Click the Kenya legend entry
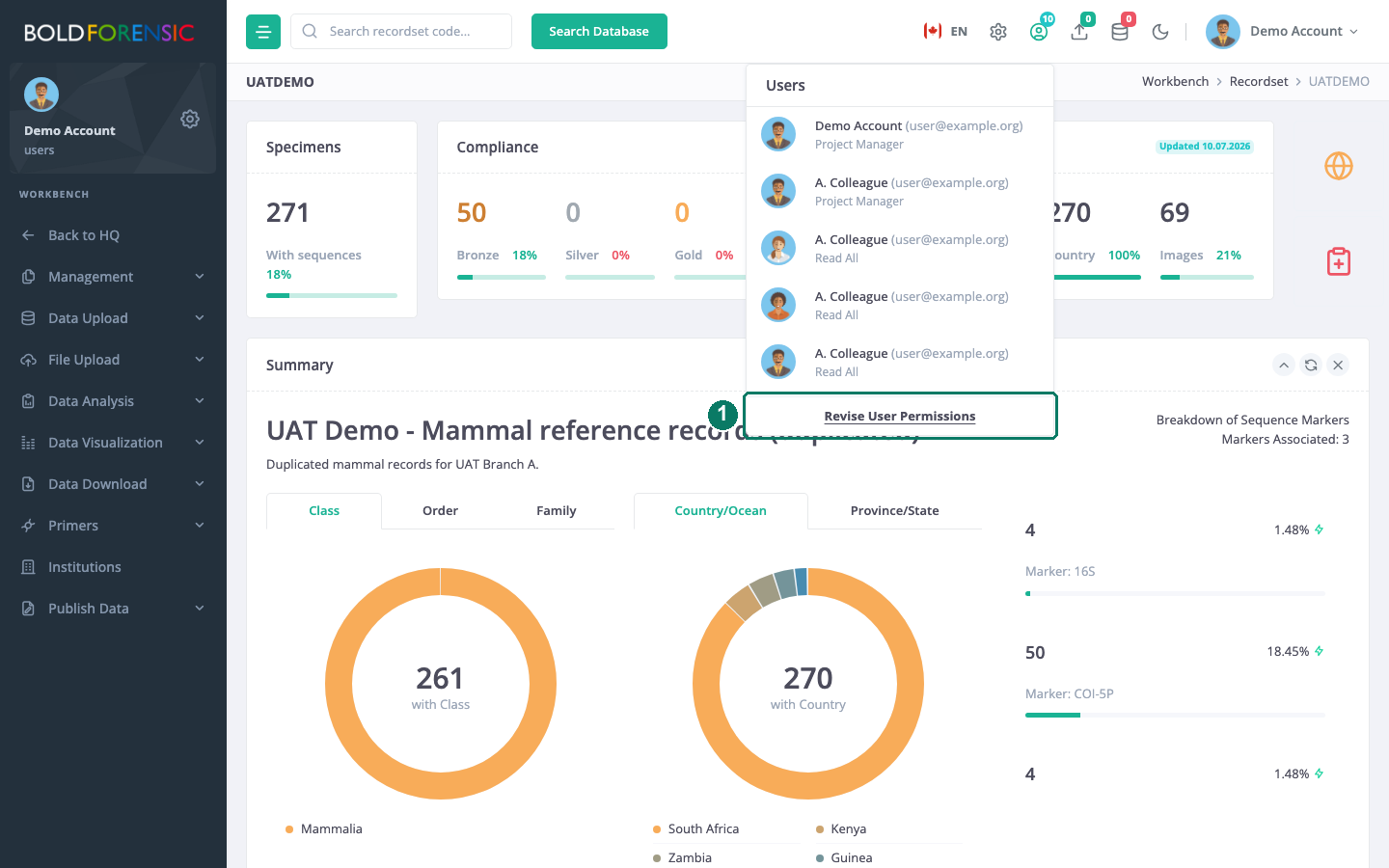 click(841, 829)
